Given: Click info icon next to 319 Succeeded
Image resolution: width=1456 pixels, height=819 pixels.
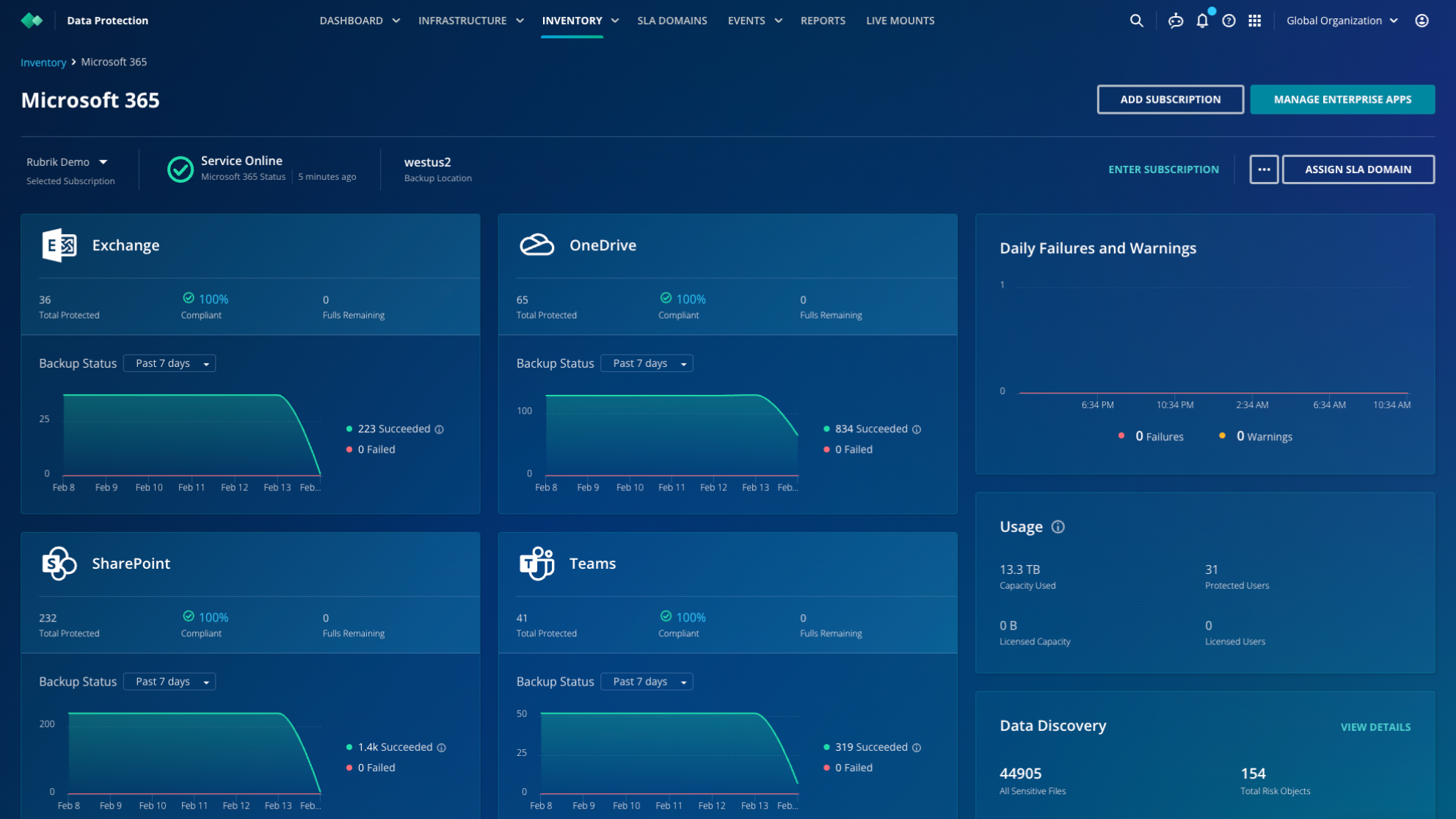Looking at the screenshot, I should click(x=917, y=748).
